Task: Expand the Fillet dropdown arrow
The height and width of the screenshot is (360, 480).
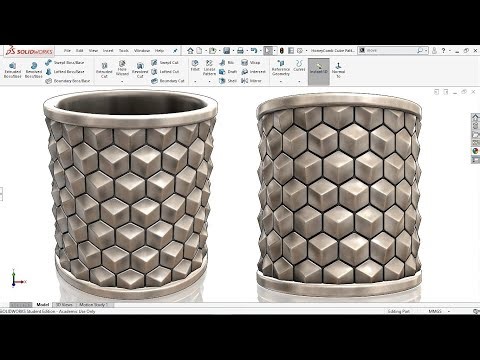Action: point(195,81)
